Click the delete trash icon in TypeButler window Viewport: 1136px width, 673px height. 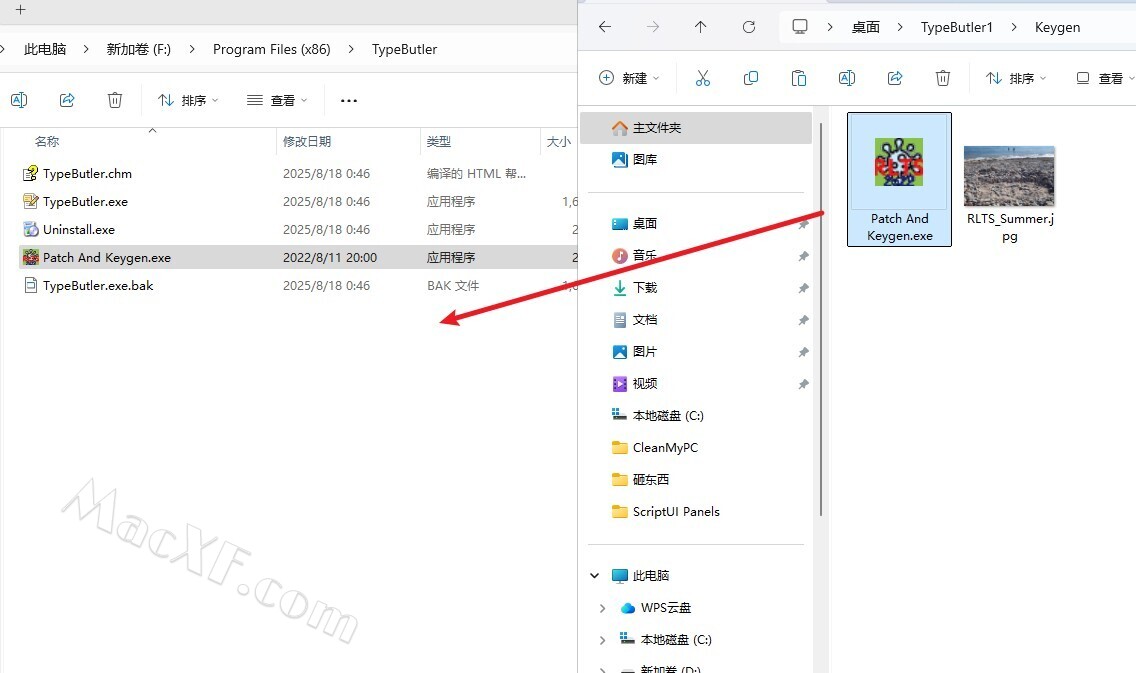114,100
